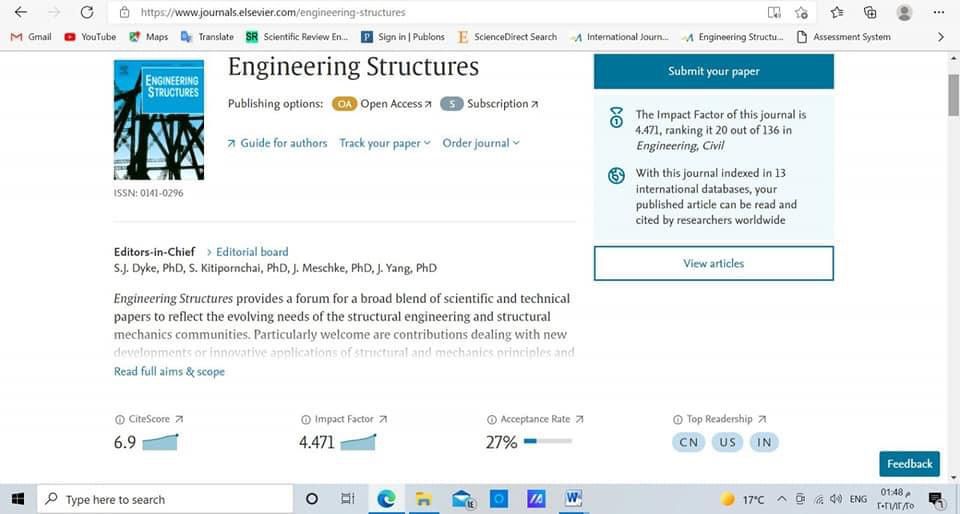Viewport: 960px width, 514px height.
Task: Click the CiteScore 6.9 trend chart
Action: 160,442
